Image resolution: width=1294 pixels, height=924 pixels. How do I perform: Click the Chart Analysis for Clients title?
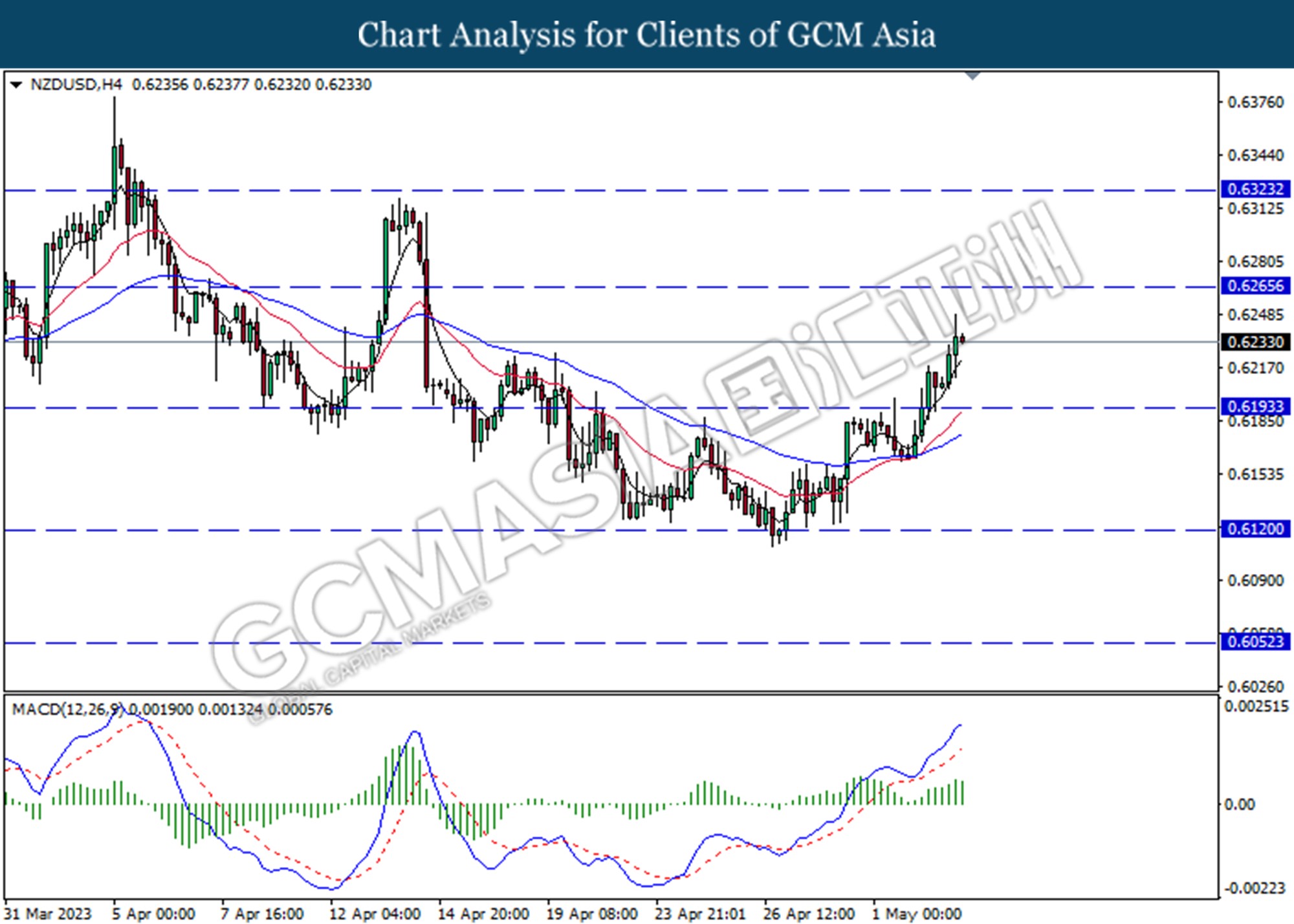click(x=647, y=34)
